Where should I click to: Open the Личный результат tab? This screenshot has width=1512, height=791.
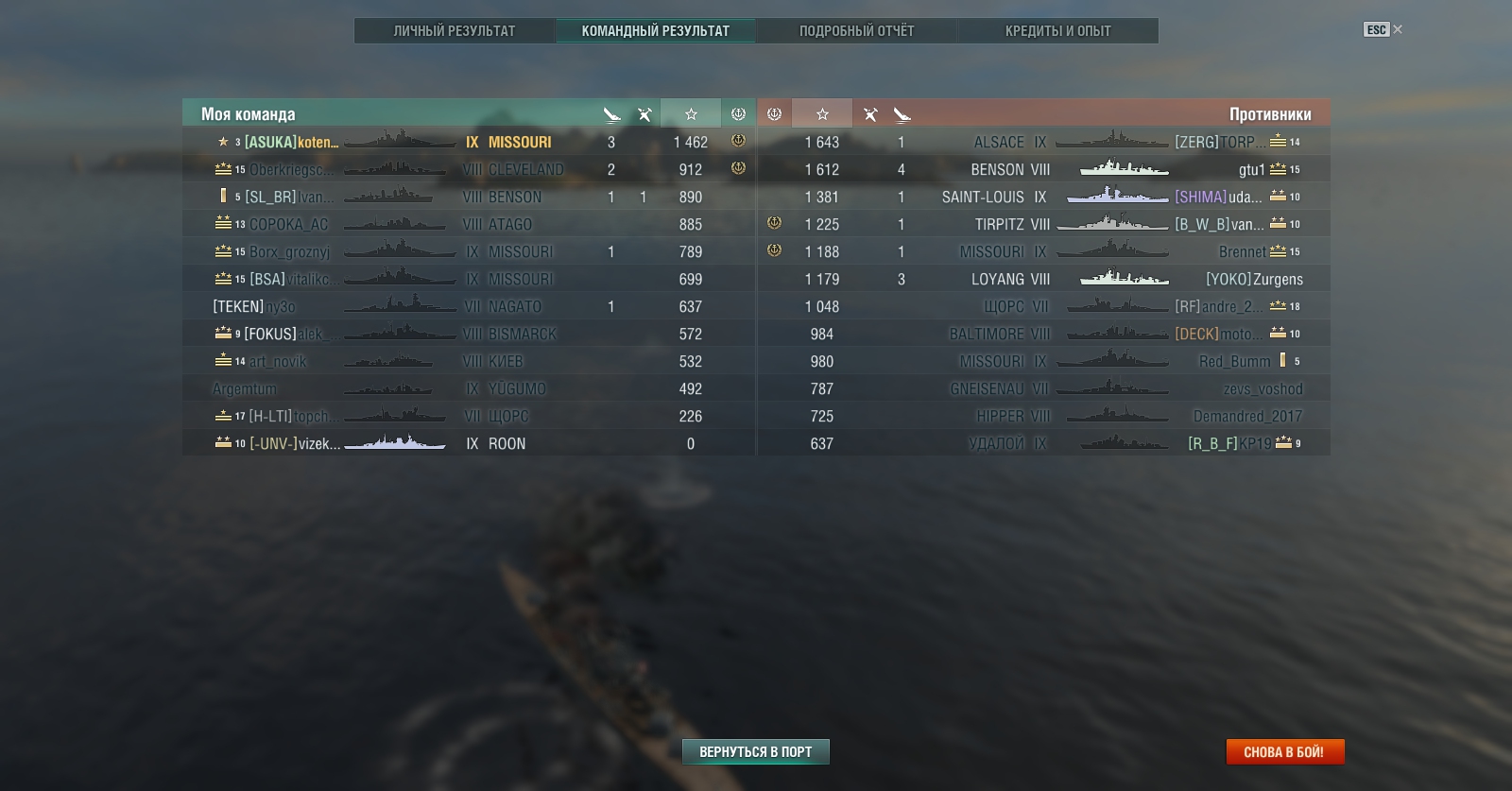pos(455,30)
